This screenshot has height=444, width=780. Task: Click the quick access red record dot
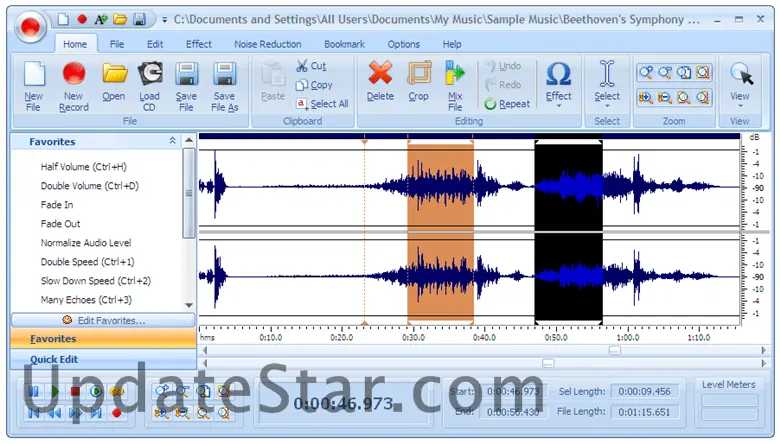[x=82, y=19]
